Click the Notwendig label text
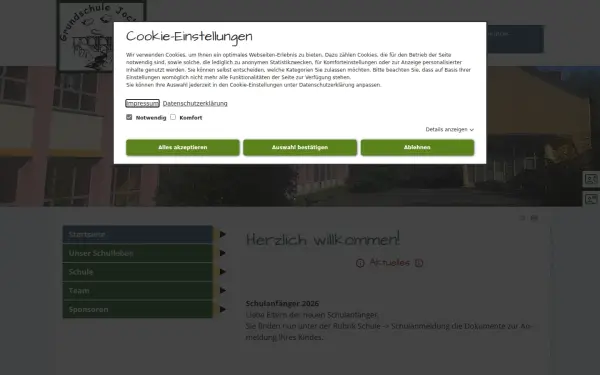This screenshot has width=600, height=375. pos(151,117)
